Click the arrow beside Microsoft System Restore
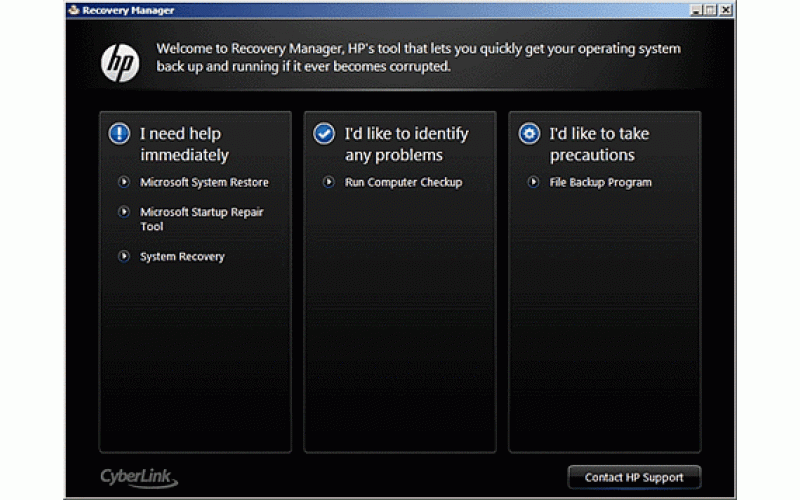This screenshot has height=500, width=800. click(x=124, y=182)
